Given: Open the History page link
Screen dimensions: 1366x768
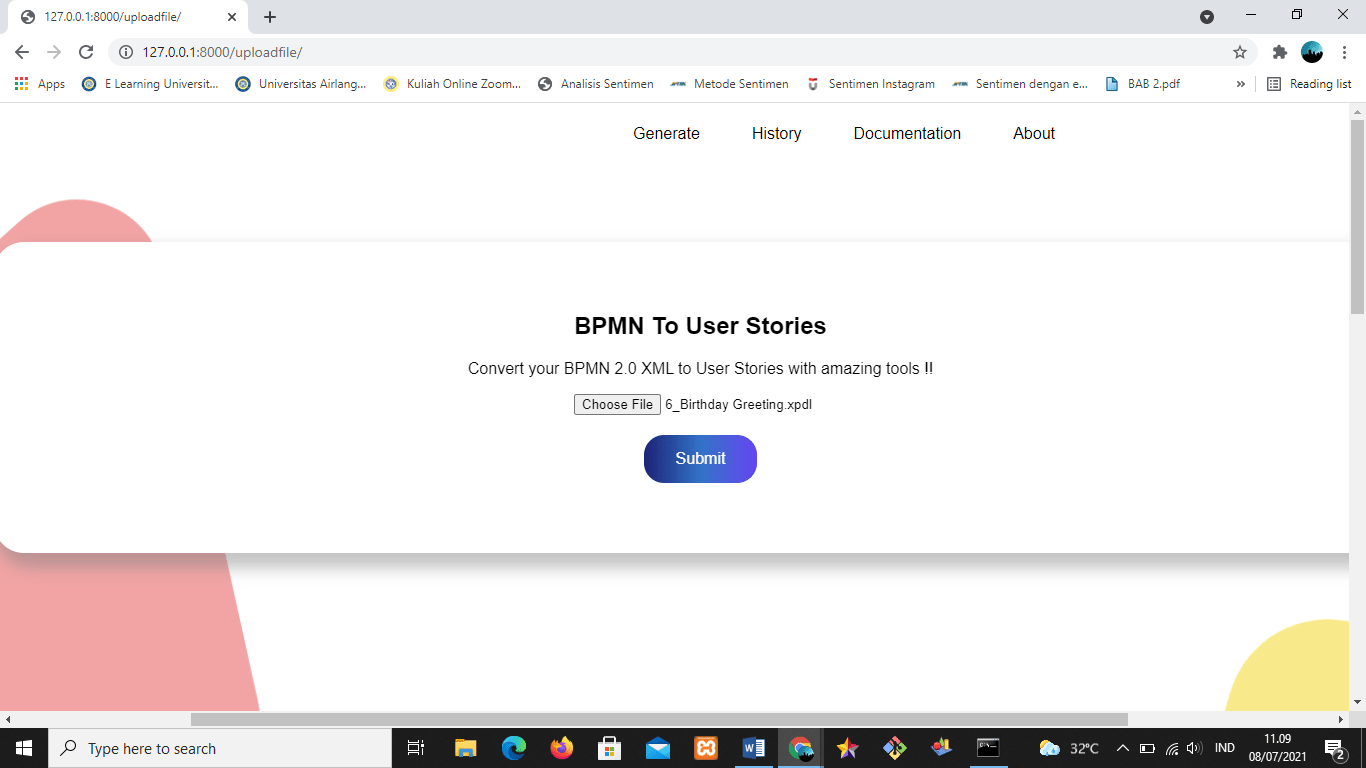Looking at the screenshot, I should tap(776, 133).
